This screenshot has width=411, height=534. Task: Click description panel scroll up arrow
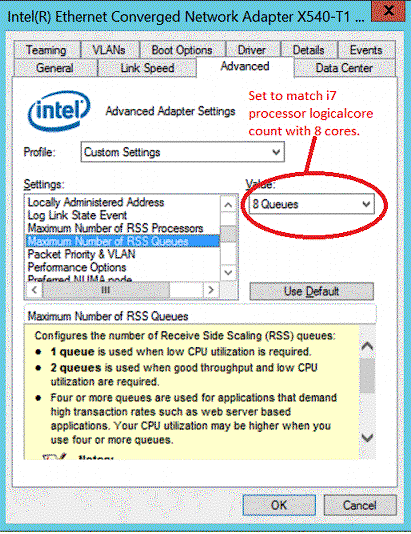(367, 346)
